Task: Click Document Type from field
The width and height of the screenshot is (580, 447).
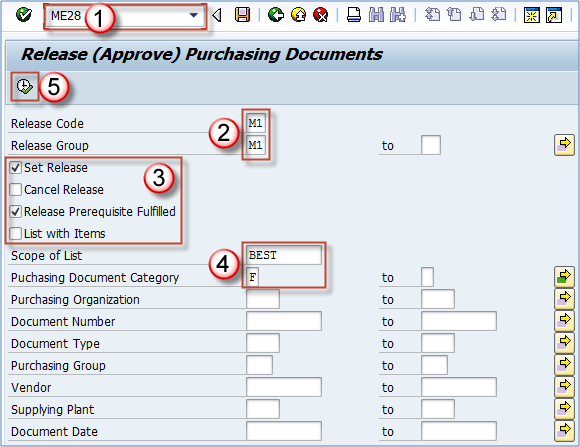Action: (263, 343)
